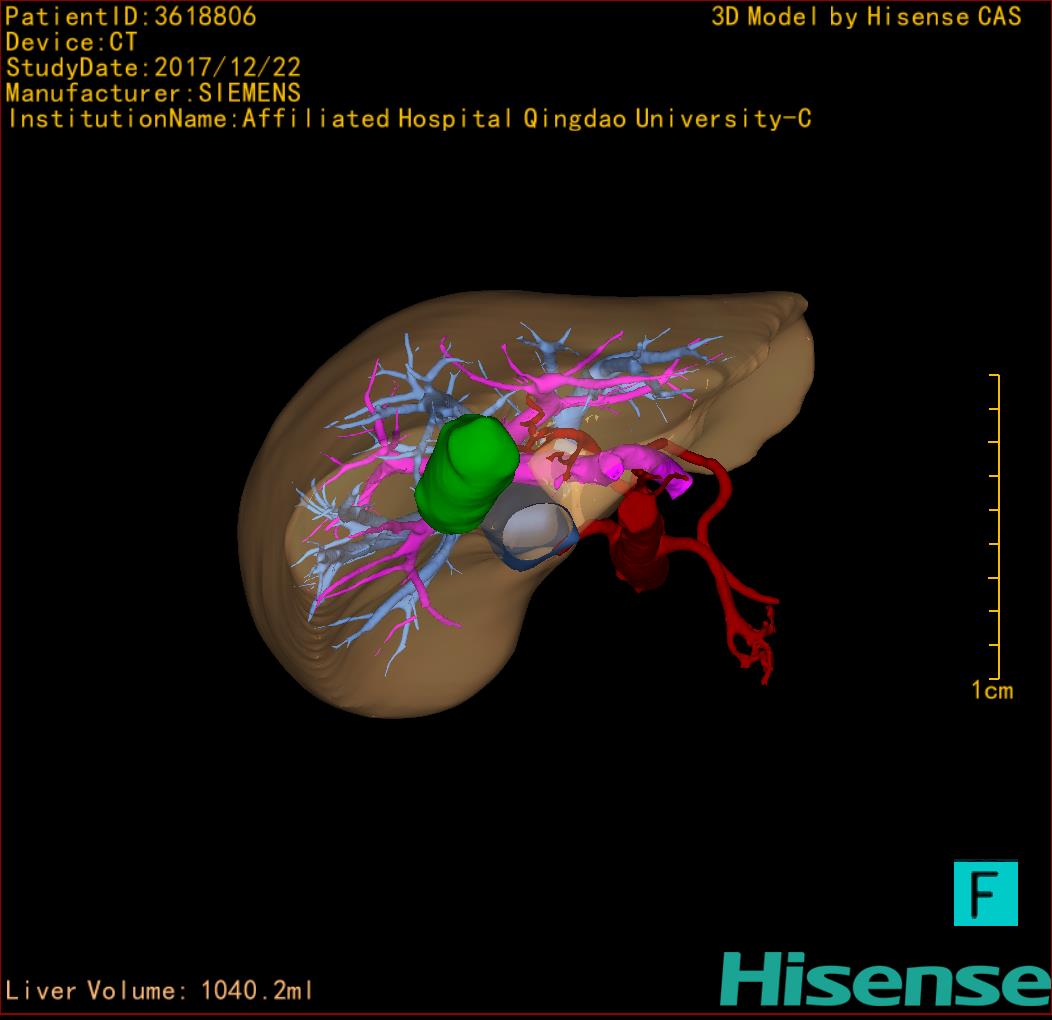
Task: Click the Hisense logo in the corner
Action: (885, 980)
